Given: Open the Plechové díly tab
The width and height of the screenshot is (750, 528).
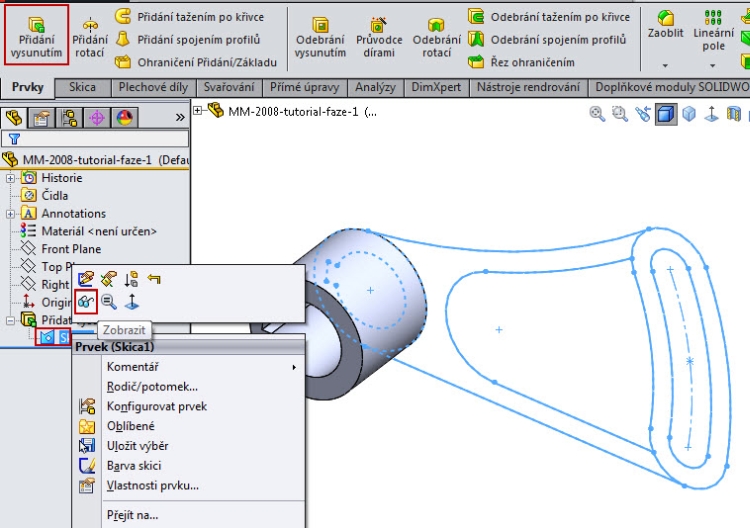Looking at the screenshot, I should click(x=153, y=88).
